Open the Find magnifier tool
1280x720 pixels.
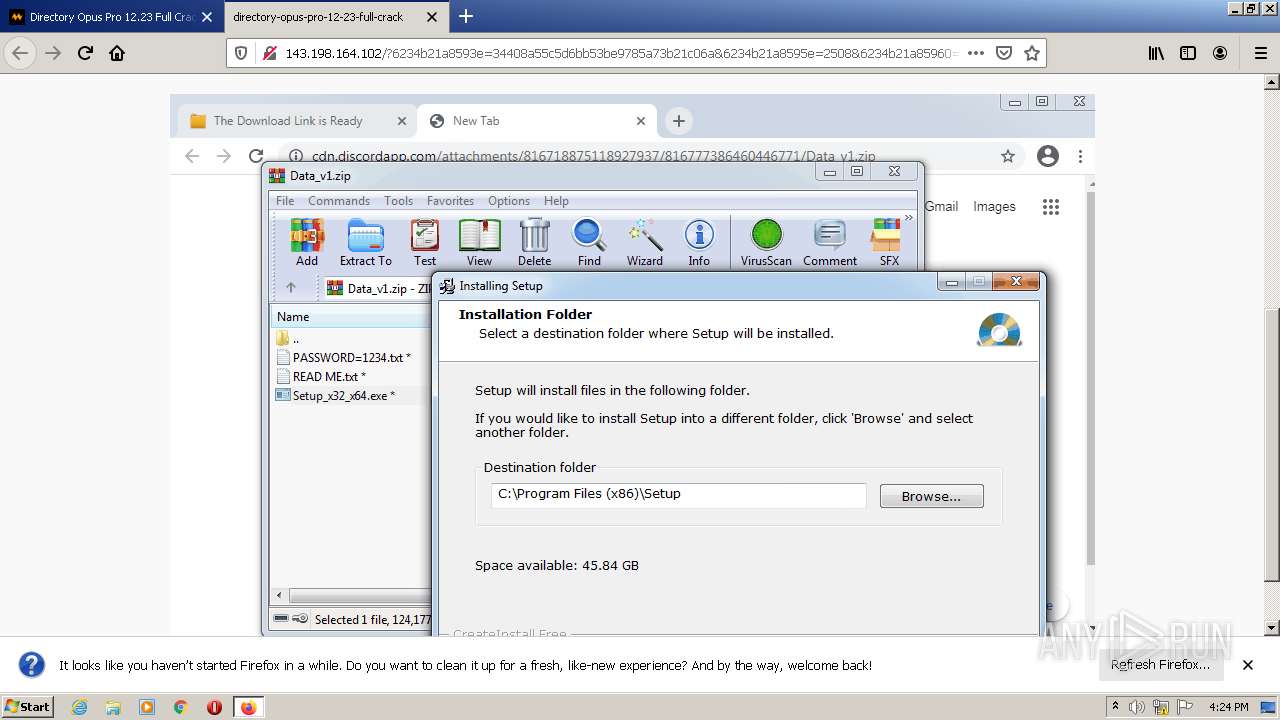(589, 243)
